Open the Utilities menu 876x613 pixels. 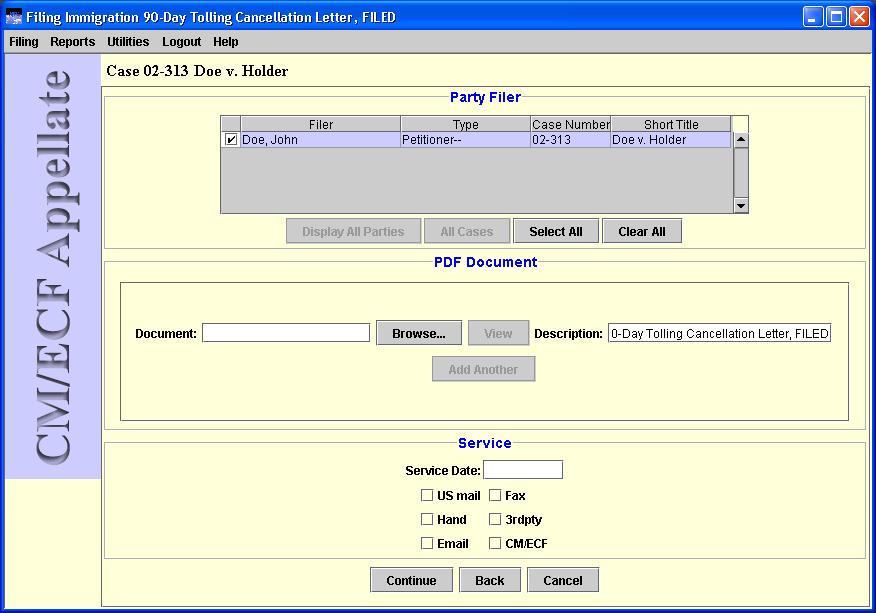pos(128,42)
